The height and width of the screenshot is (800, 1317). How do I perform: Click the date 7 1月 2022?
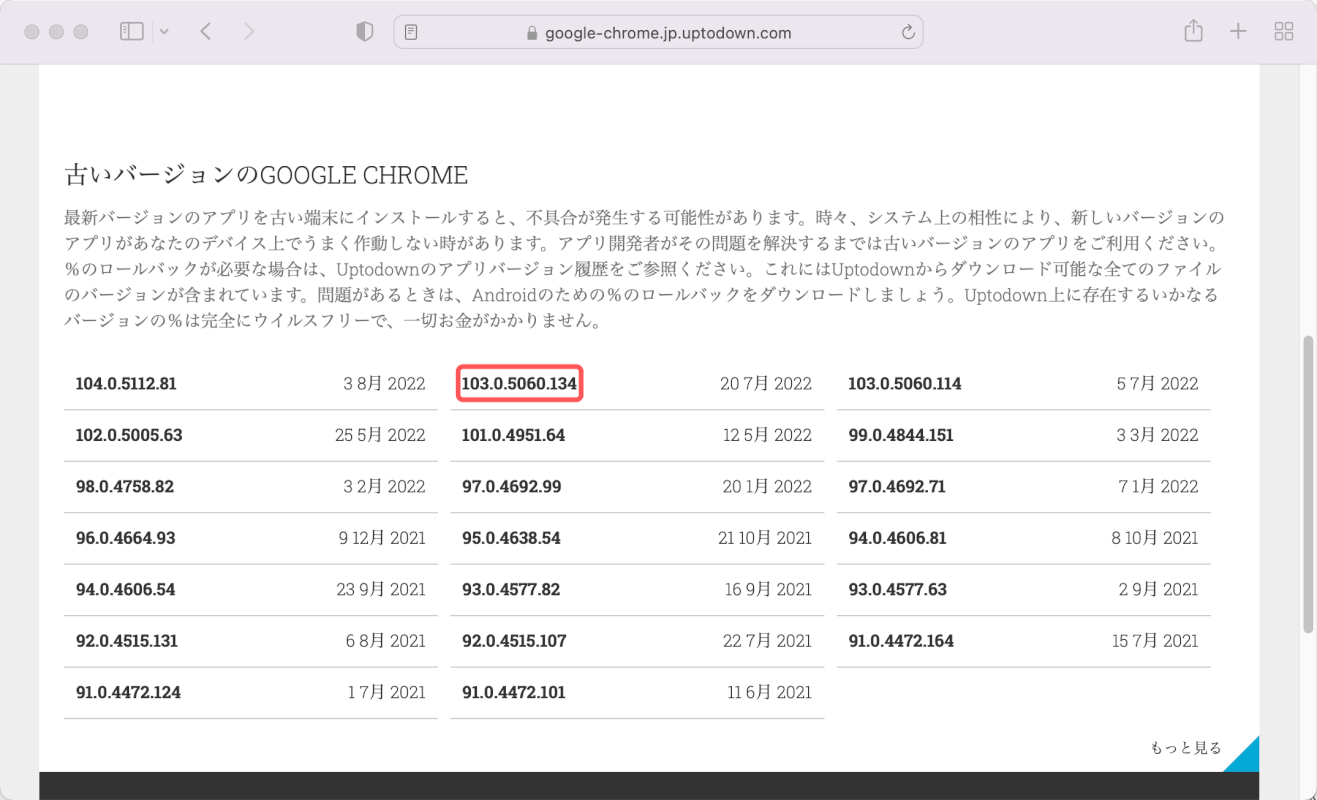pos(1158,487)
